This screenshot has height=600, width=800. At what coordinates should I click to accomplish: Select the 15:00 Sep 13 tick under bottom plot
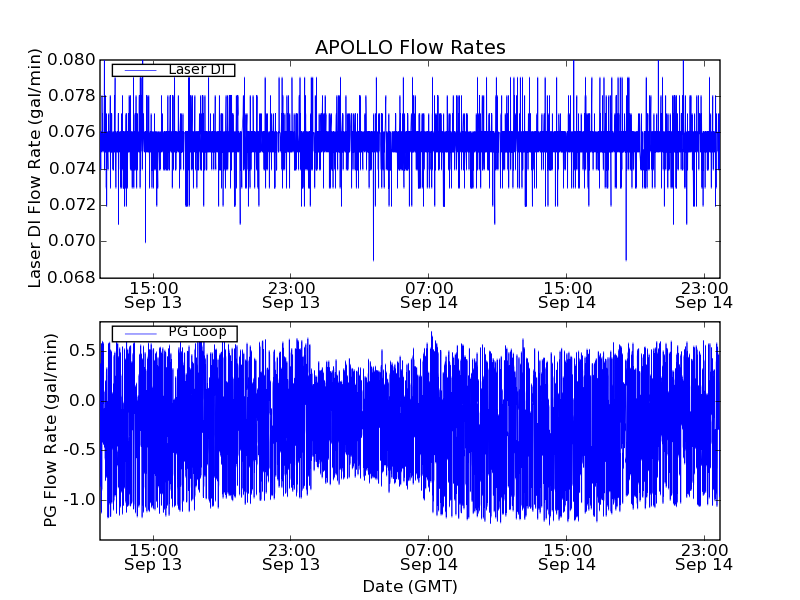[x=153, y=557]
